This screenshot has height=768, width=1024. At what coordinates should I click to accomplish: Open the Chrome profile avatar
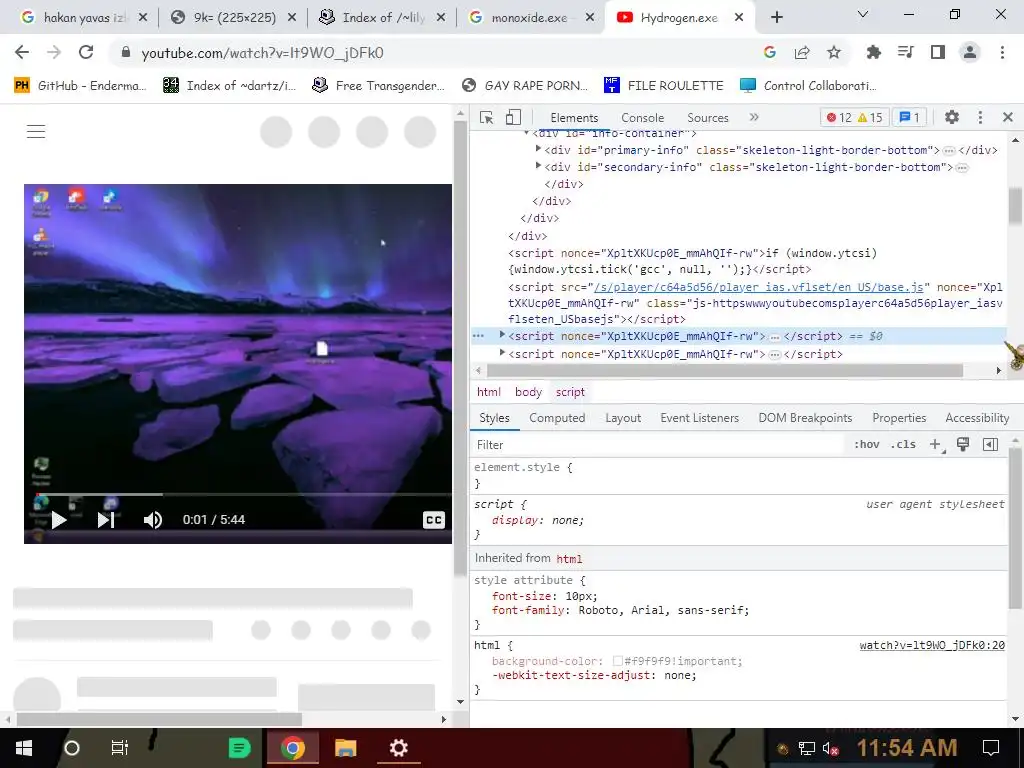click(970, 52)
